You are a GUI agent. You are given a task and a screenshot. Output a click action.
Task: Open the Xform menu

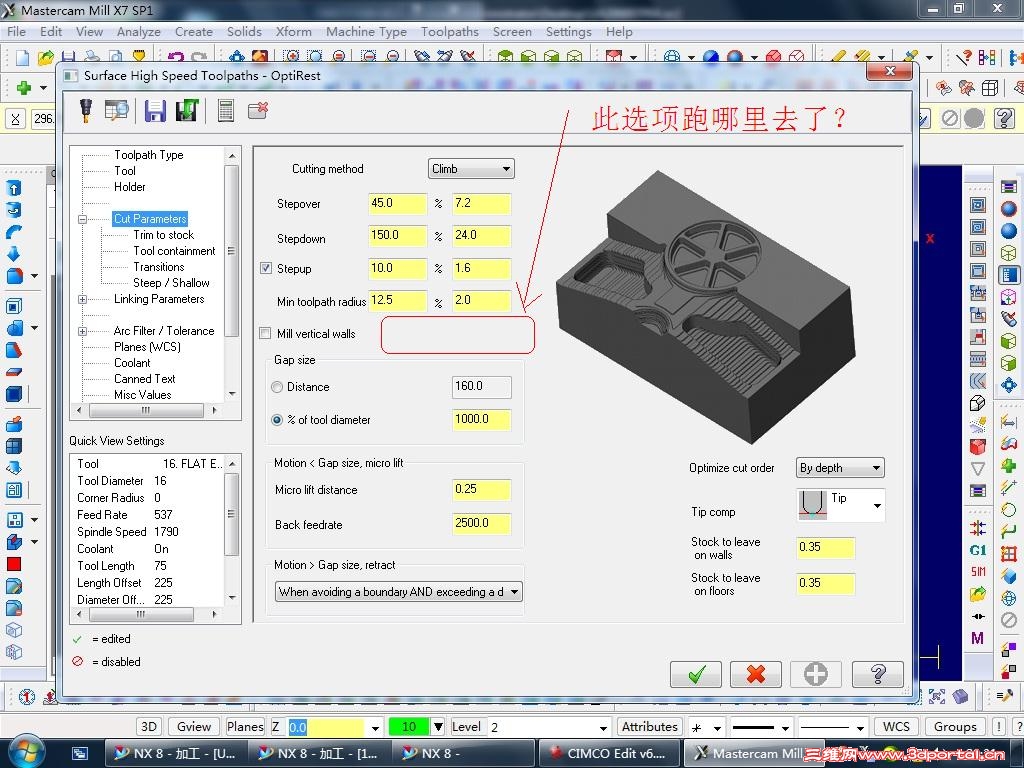[293, 31]
